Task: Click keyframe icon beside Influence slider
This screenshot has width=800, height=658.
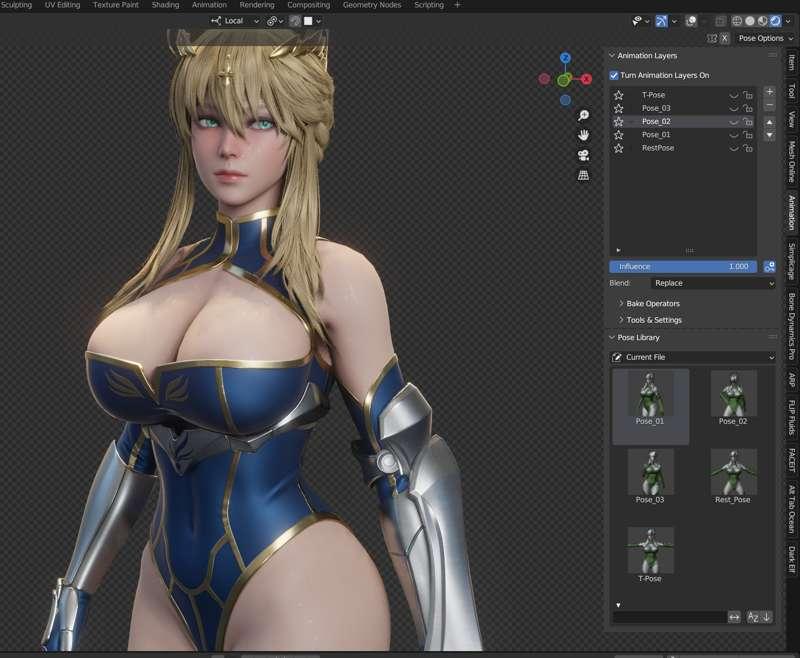Action: coord(769,266)
